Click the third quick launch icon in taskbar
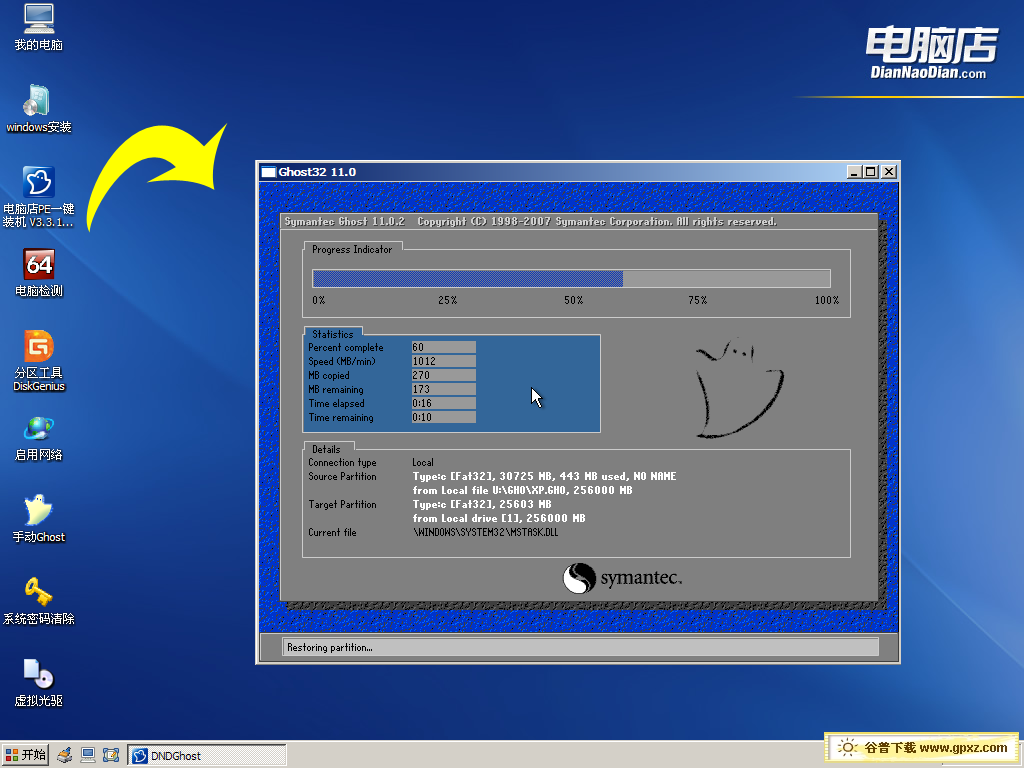Screen dimensions: 1024x768 111,756
